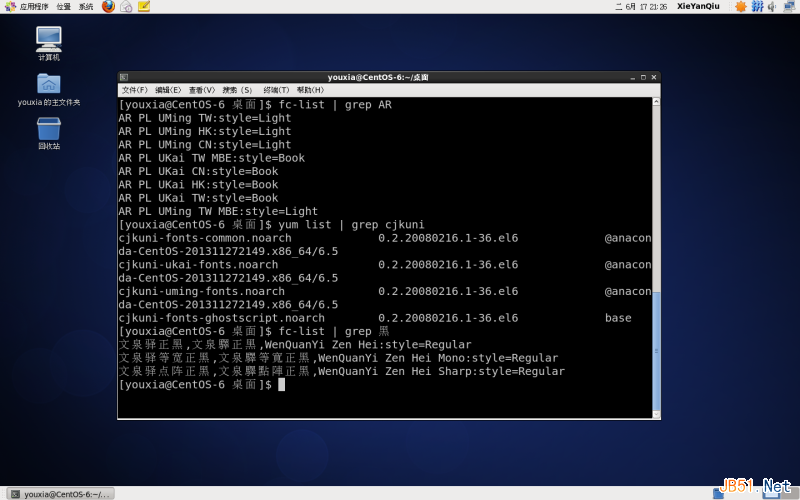The height and width of the screenshot is (500, 800).
Task: Open the 计算机 desktop icon
Action: [x=48, y=40]
